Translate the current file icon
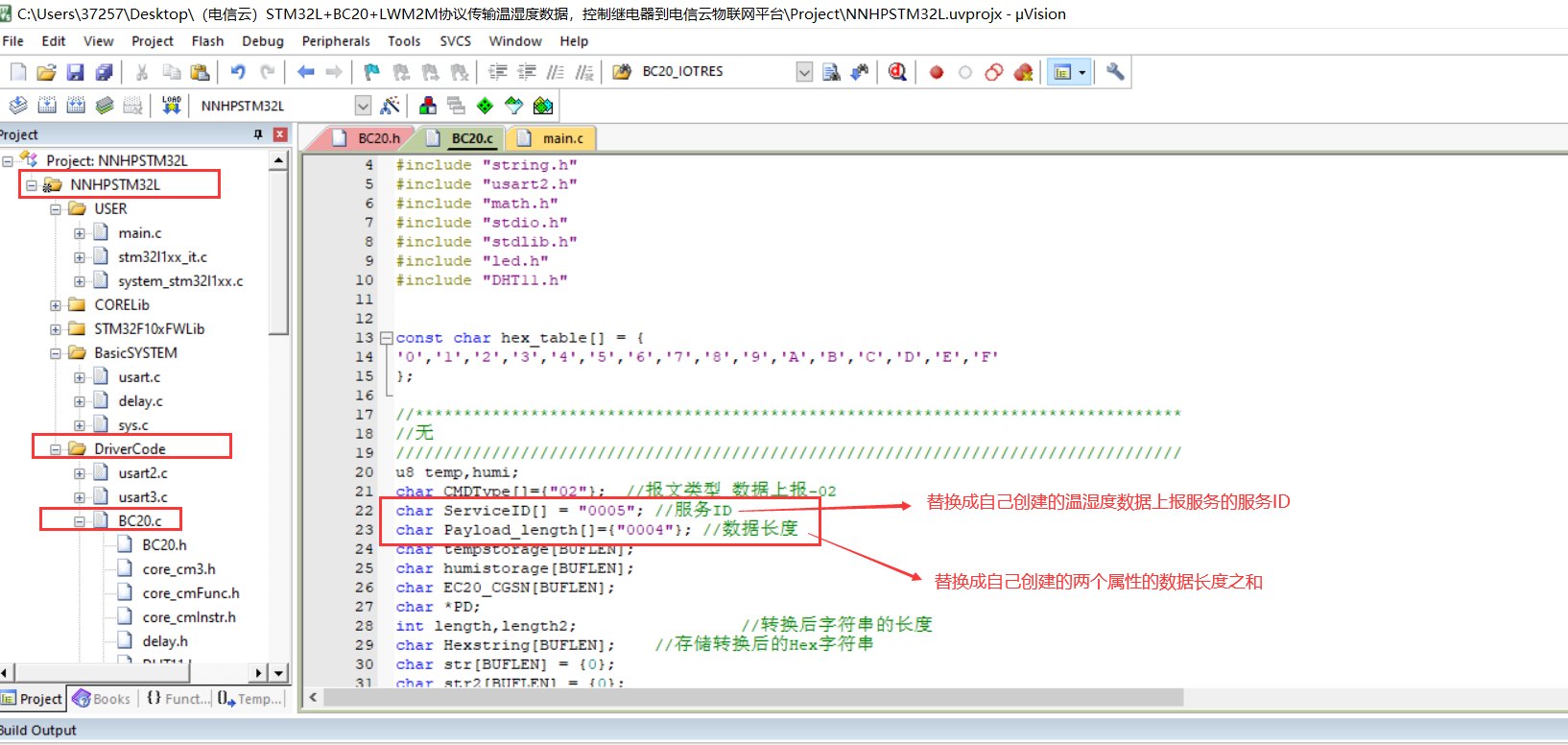This screenshot has height=745, width=1568. pos(18,106)
